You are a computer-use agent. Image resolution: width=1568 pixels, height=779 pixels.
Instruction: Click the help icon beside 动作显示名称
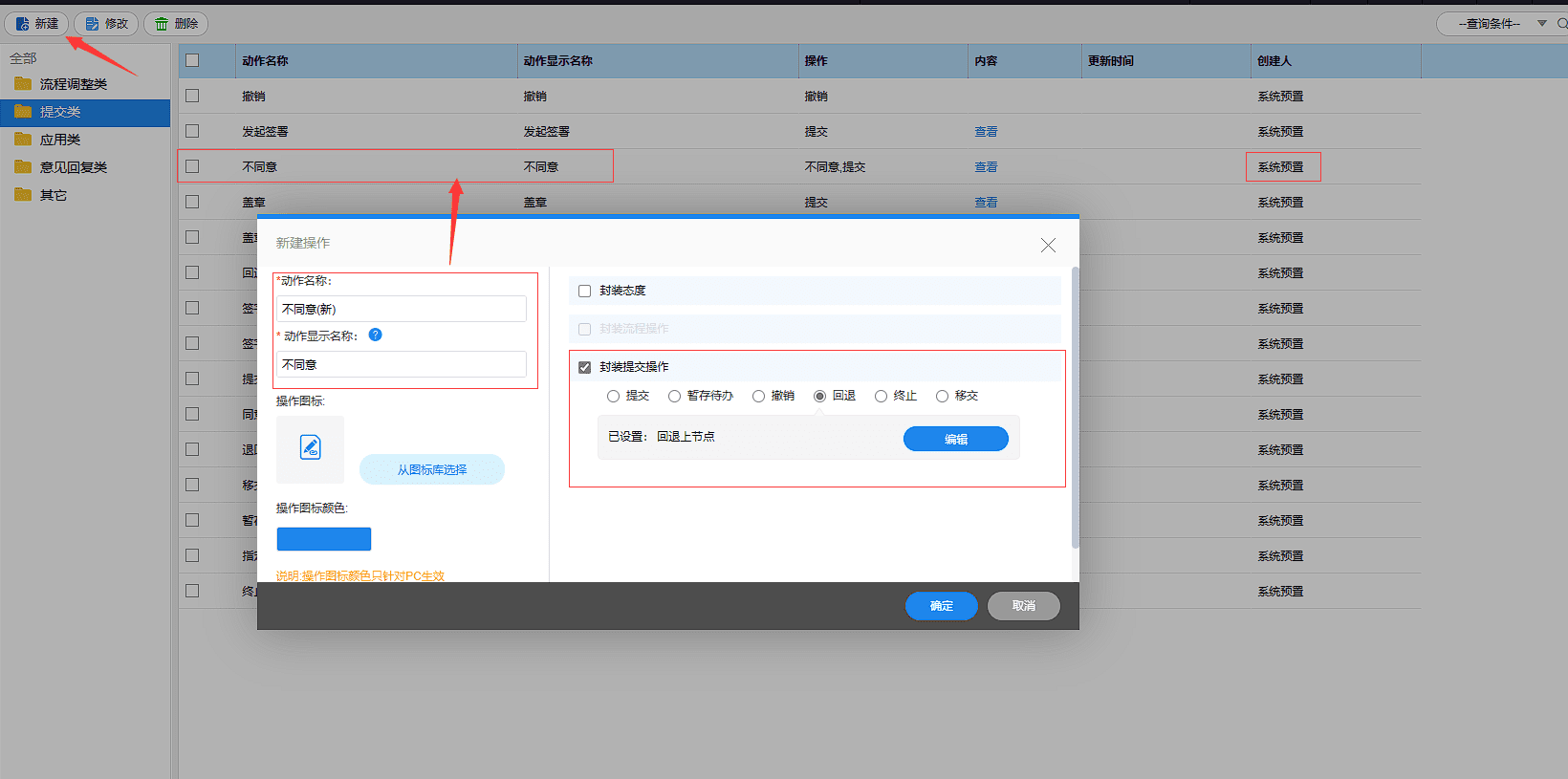[x=375, y=335]
